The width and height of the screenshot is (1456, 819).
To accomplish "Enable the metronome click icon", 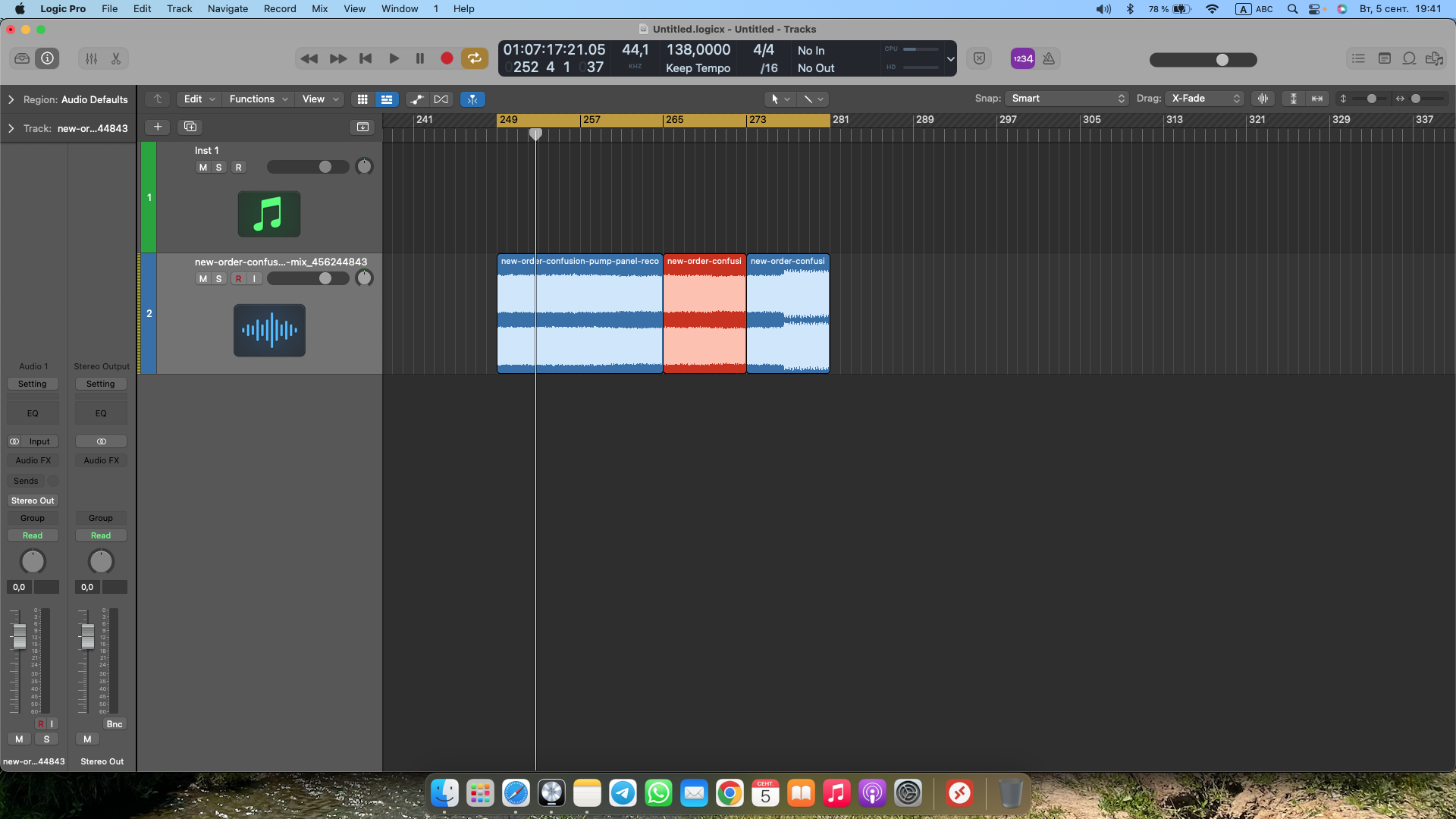I will click(x=1049, y=58).
